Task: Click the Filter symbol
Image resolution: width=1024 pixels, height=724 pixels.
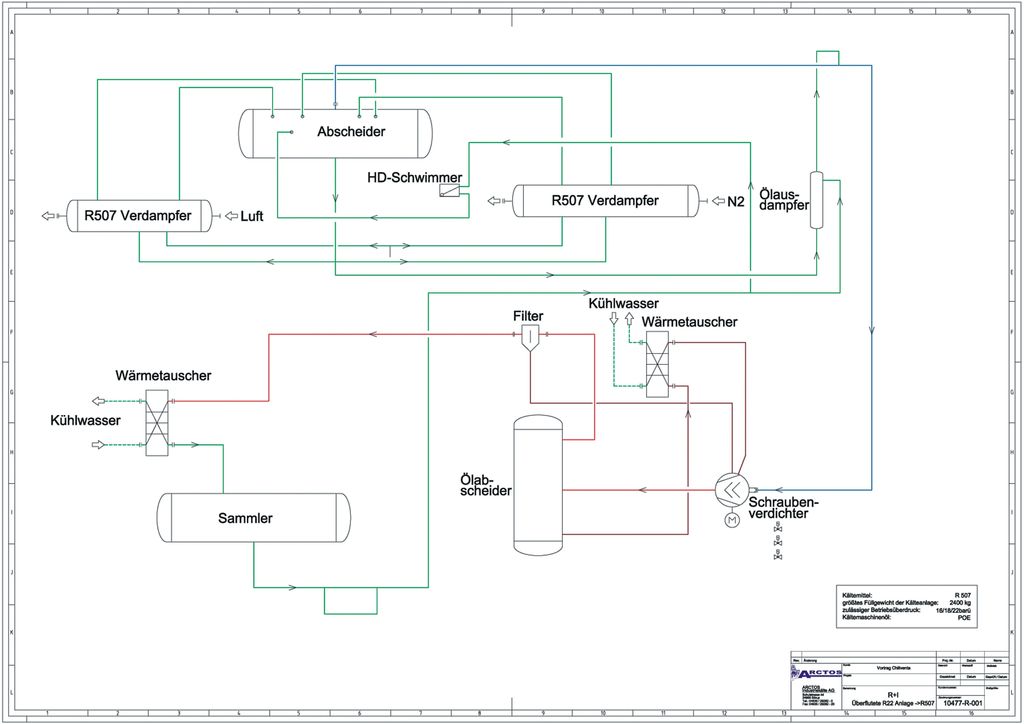Action: tap(529, 339)
